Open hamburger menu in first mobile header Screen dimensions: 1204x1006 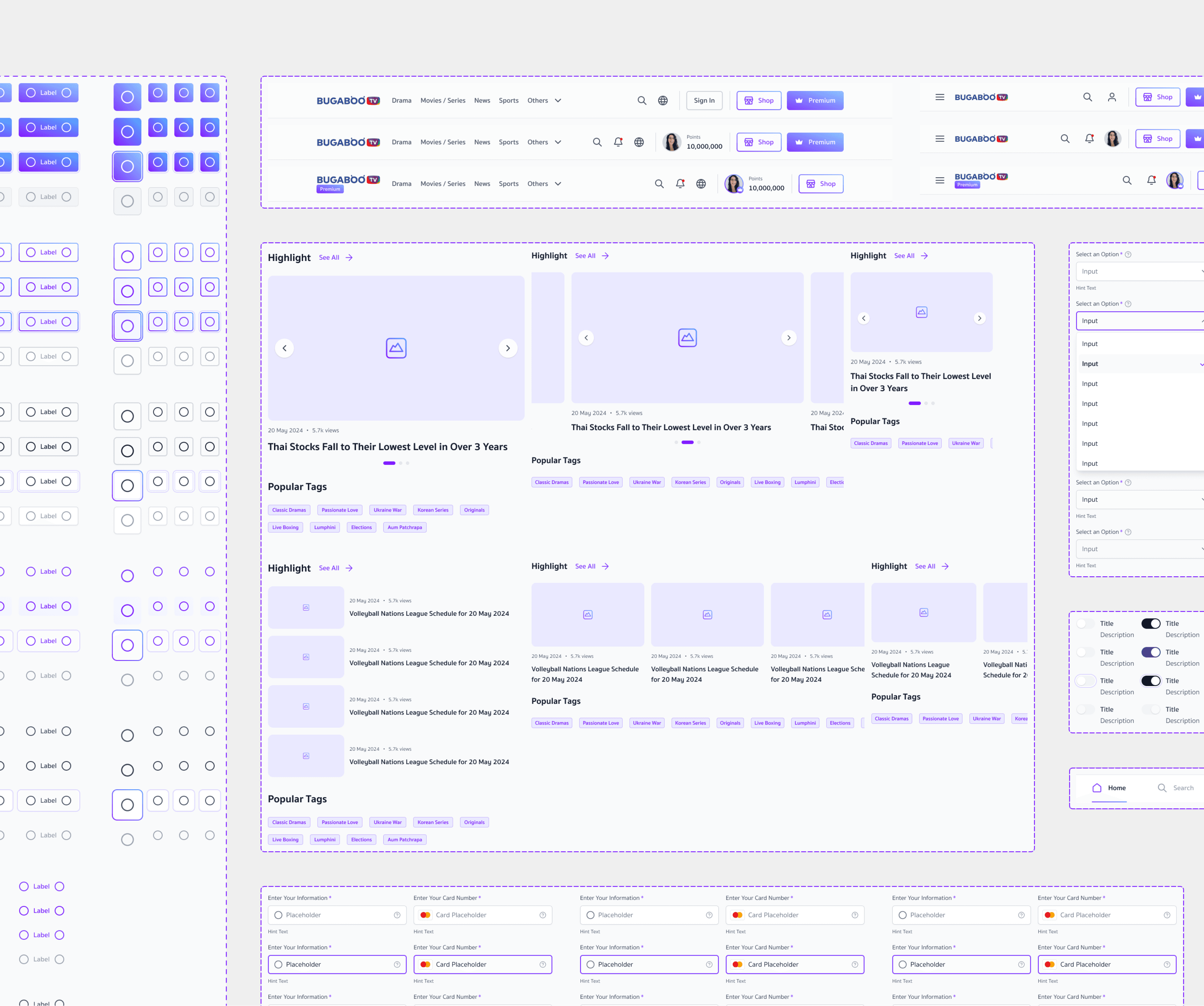pyautogui.click(x=940, y=98)
